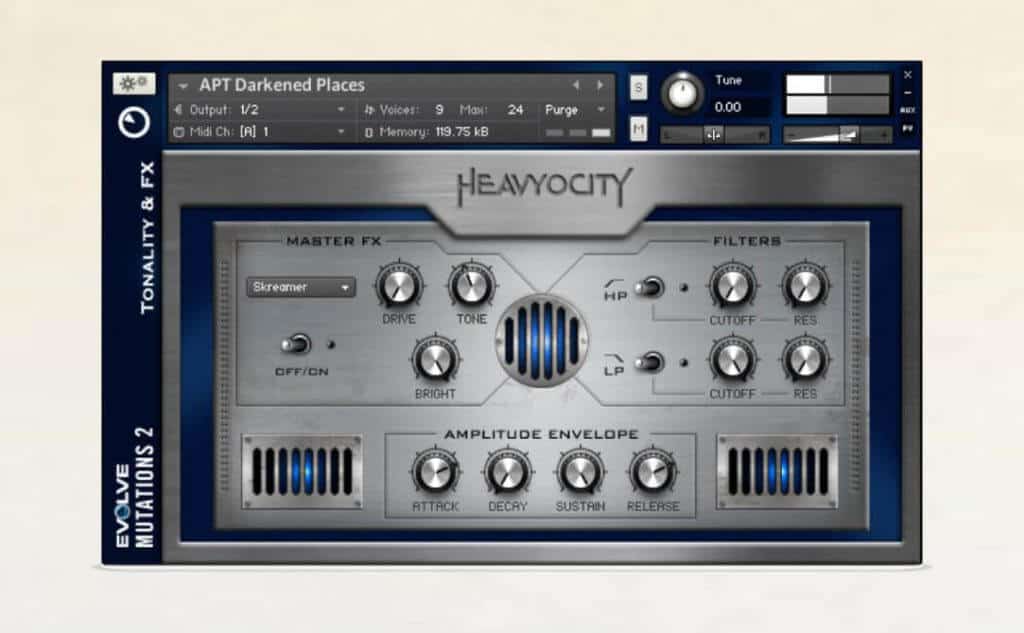1024x633 pixels.
Task: Open the Purge dropdown menu
Action: [x=575, y=110]
